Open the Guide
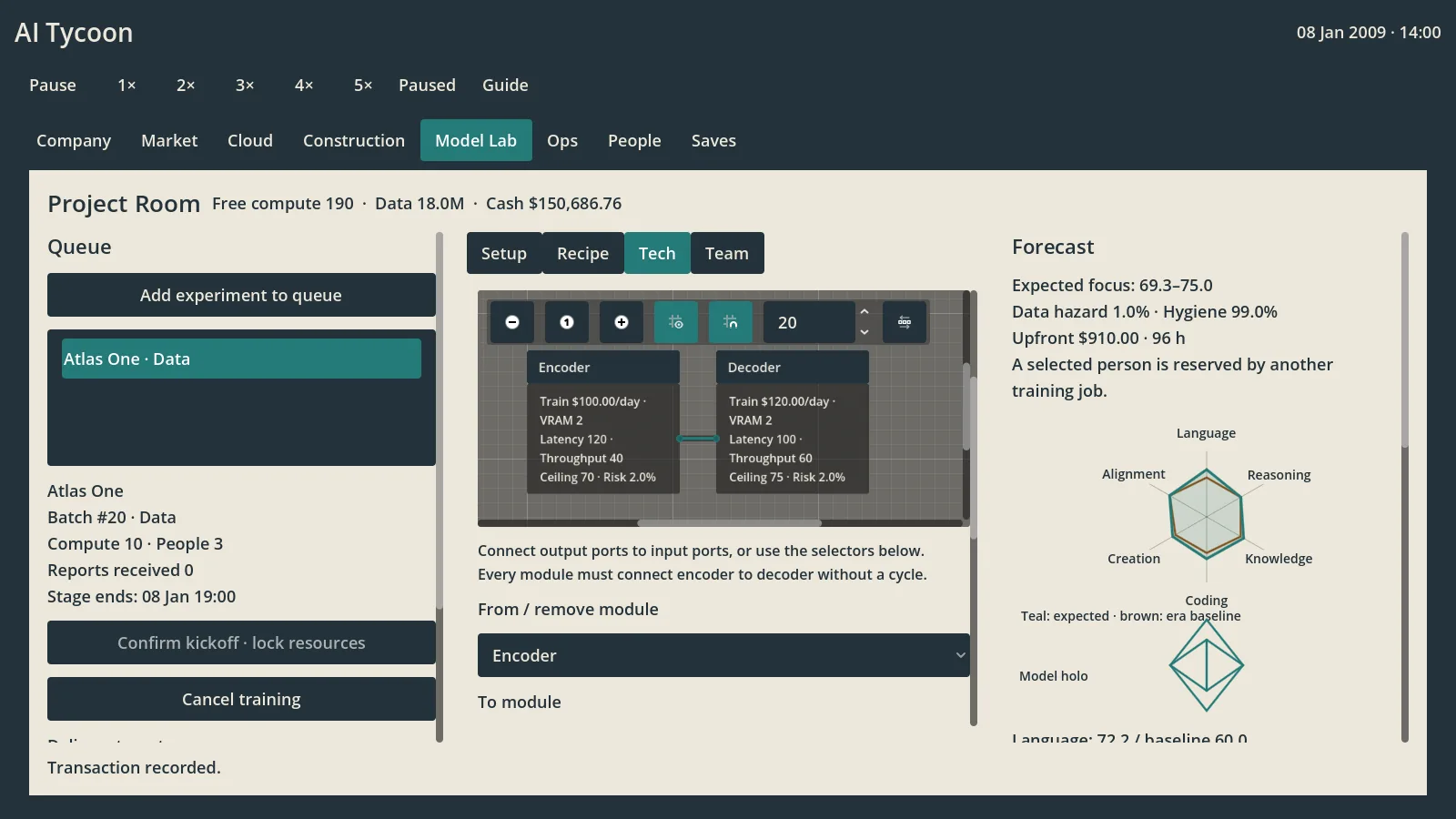1456x819 pixels. 505,85
